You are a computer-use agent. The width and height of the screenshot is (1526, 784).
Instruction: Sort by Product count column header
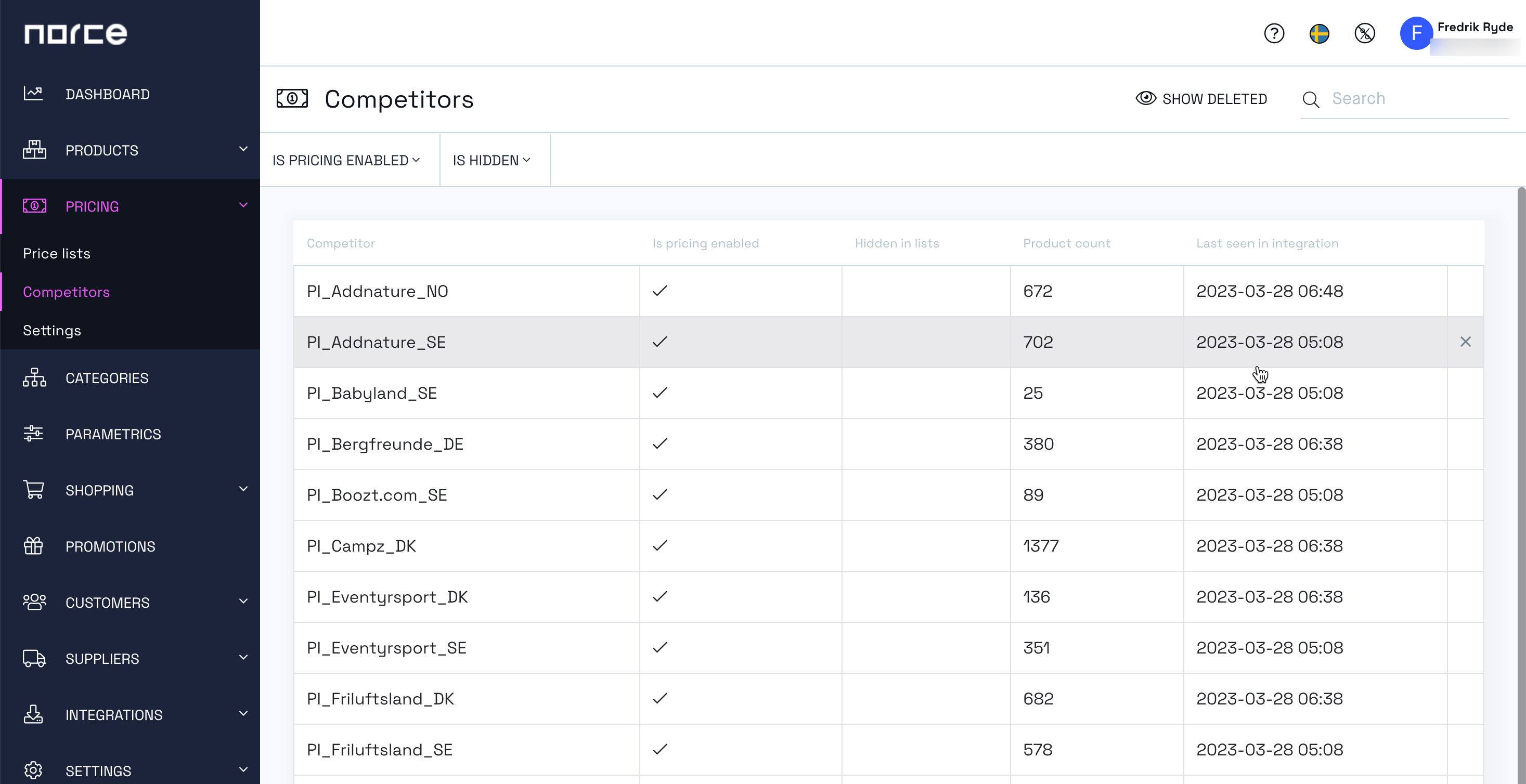point(1066,243)
